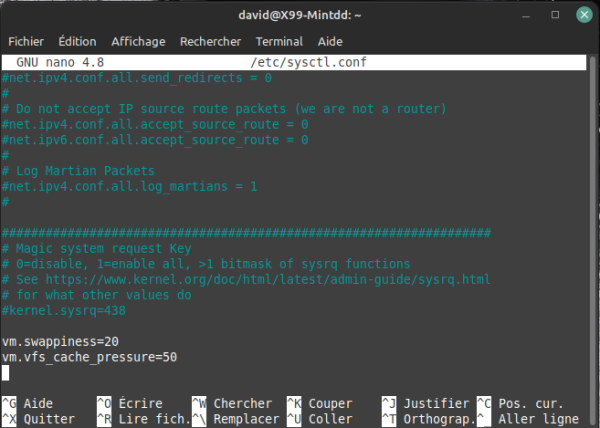Click the vm.vfs_cache_pressure=50 line

pyautogui.click(x=89, y=357)
